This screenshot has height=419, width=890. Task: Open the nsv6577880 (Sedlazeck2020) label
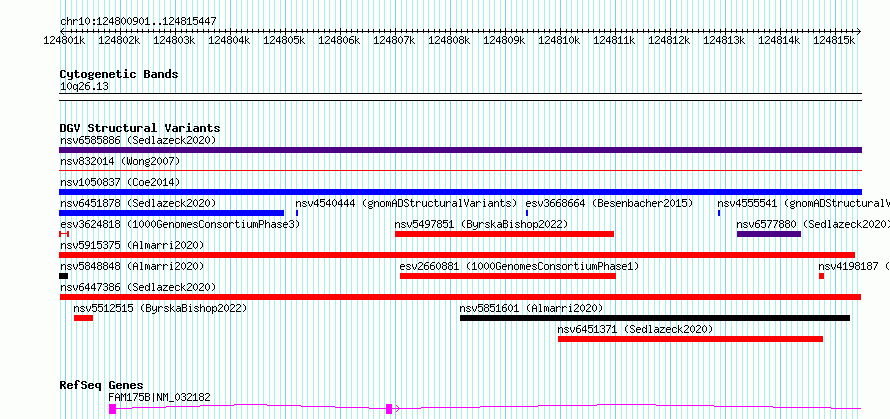(x=813, y=224)
